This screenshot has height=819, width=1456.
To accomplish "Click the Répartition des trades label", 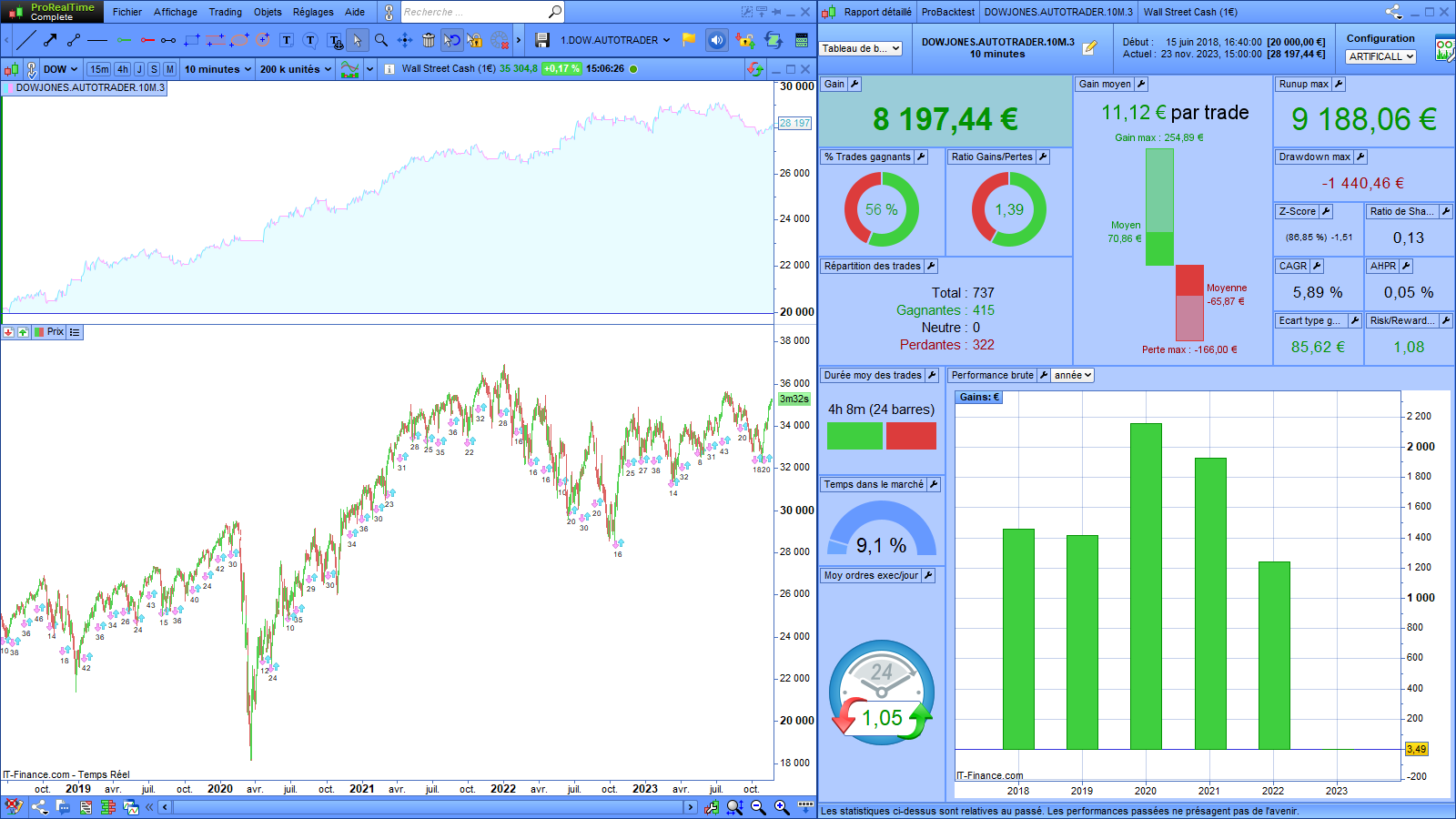I will [x=873, y=266].
